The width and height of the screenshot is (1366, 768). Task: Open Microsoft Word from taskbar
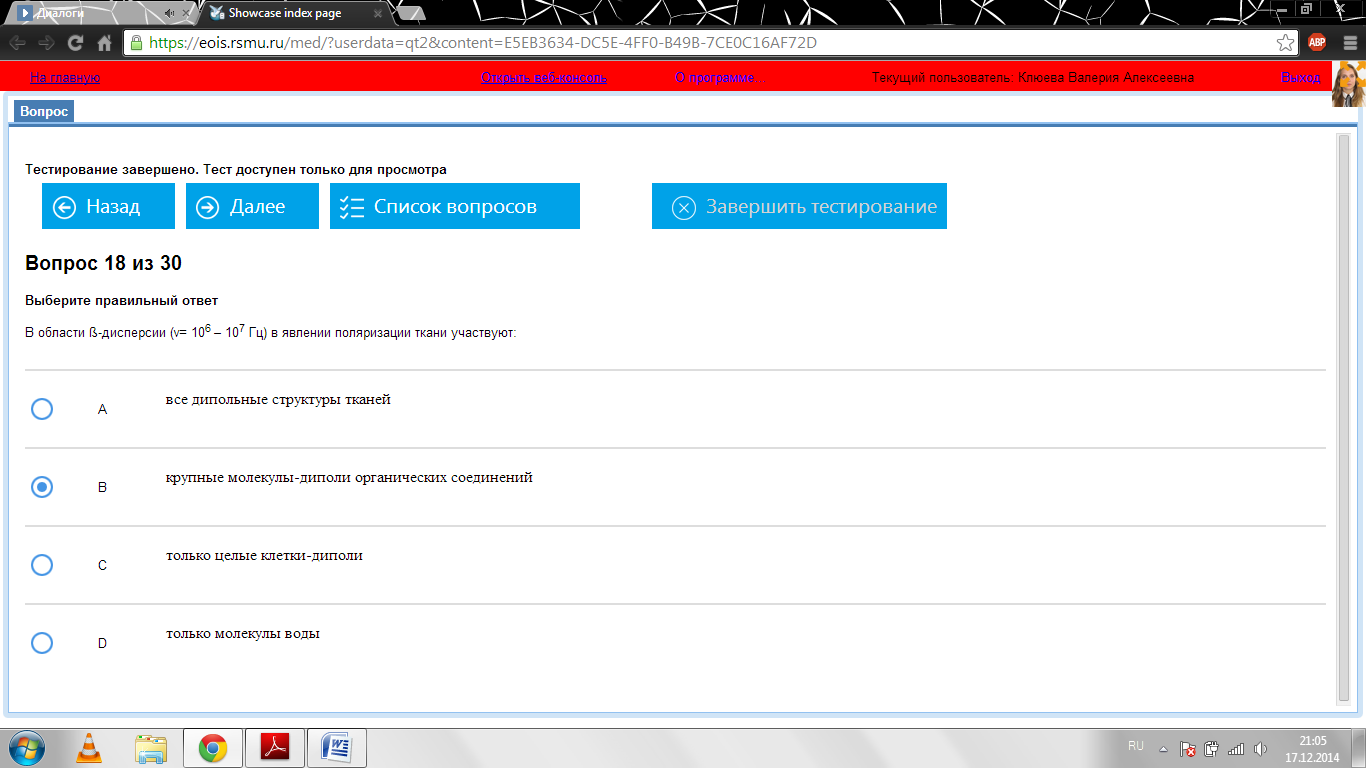click(337, 747)
